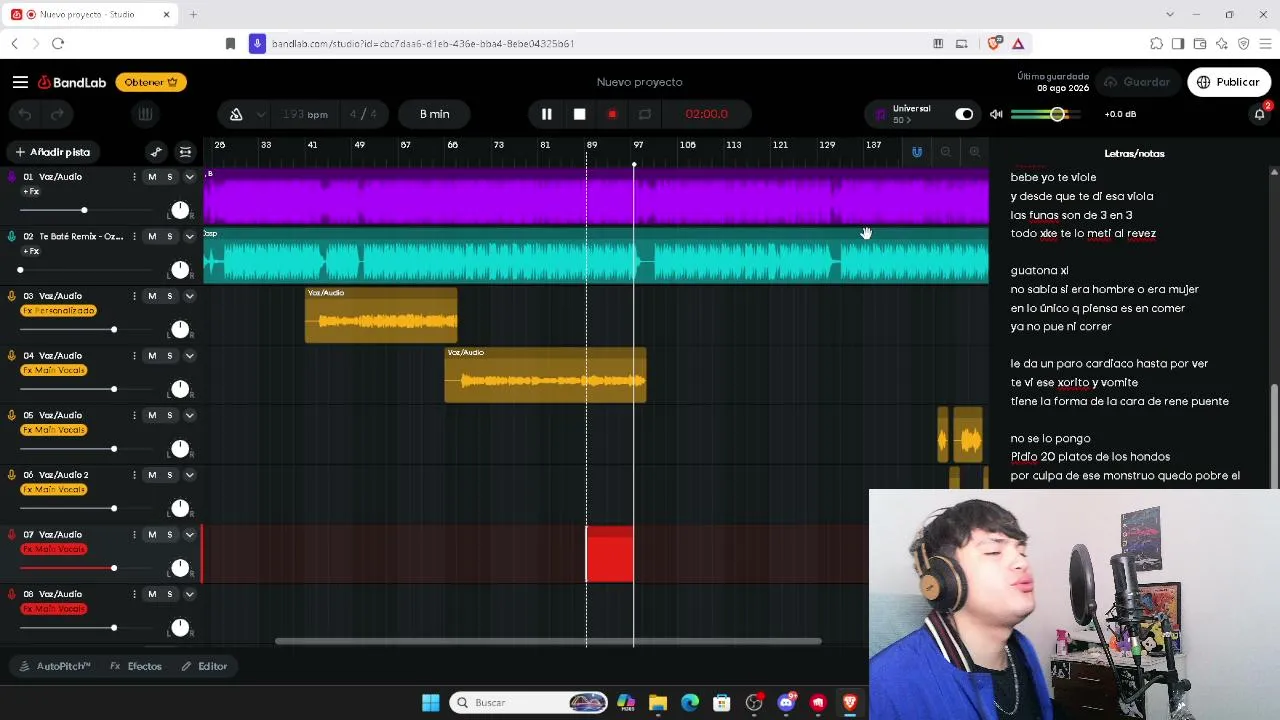The image size is (1280, 720).
Task: Expand track 01 chevron
Action: 189,177
